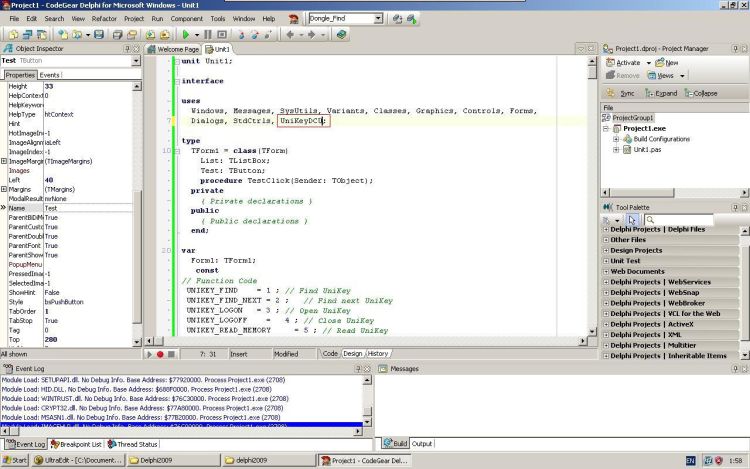Click the Help book icon in toolbar

pos(341,34)
